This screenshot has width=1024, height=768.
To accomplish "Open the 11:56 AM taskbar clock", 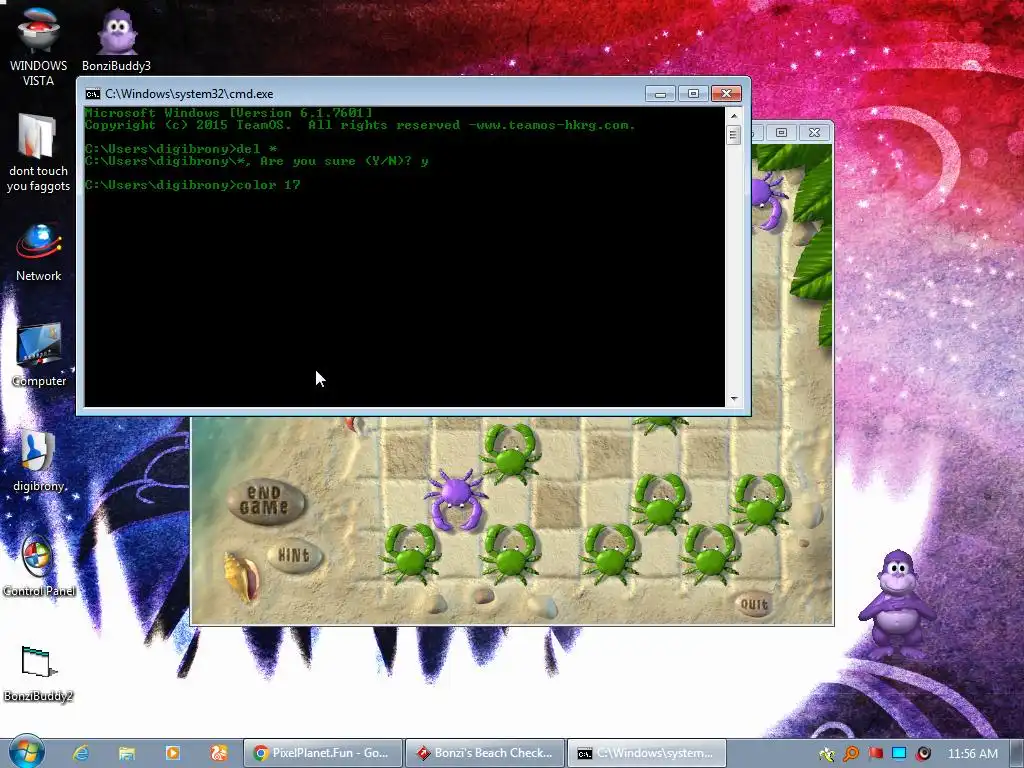I will [x=972, y=754].
